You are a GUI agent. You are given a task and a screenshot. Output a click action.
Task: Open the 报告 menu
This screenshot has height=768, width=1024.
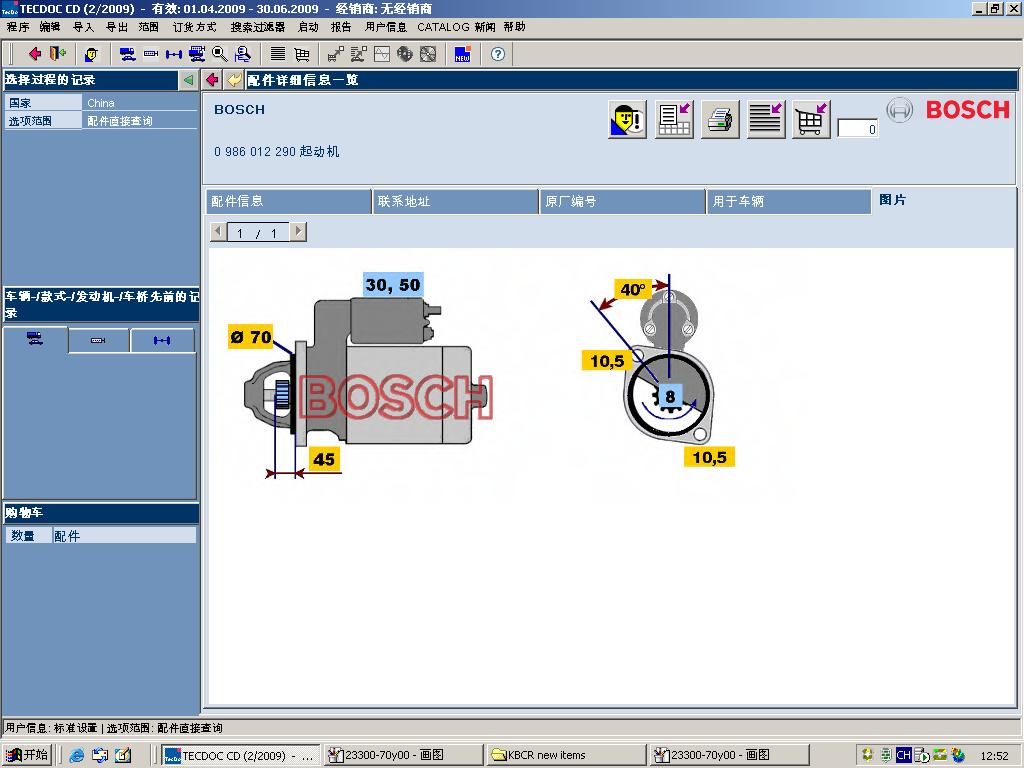tap(340, 27)
